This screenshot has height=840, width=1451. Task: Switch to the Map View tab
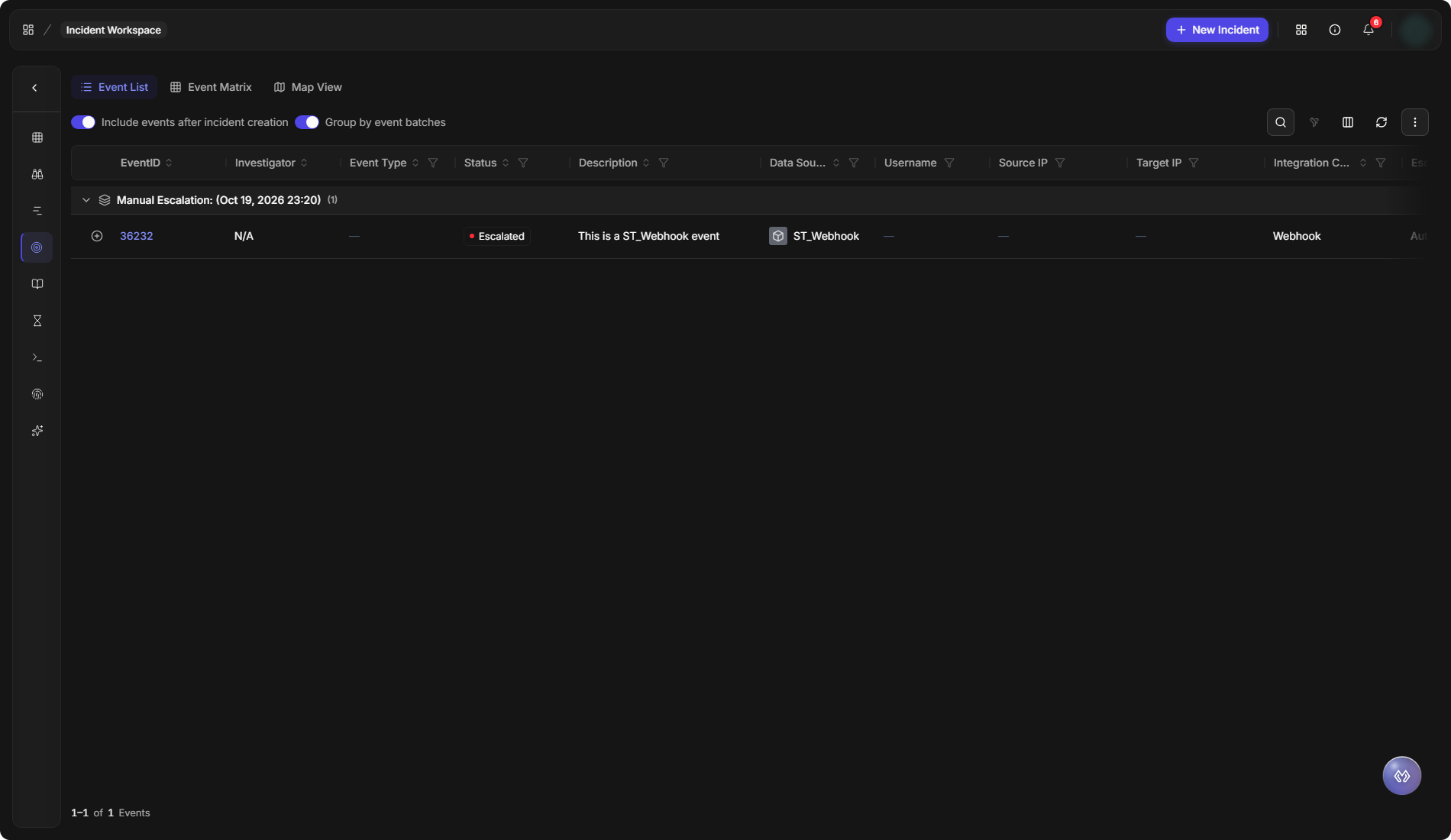308,87
